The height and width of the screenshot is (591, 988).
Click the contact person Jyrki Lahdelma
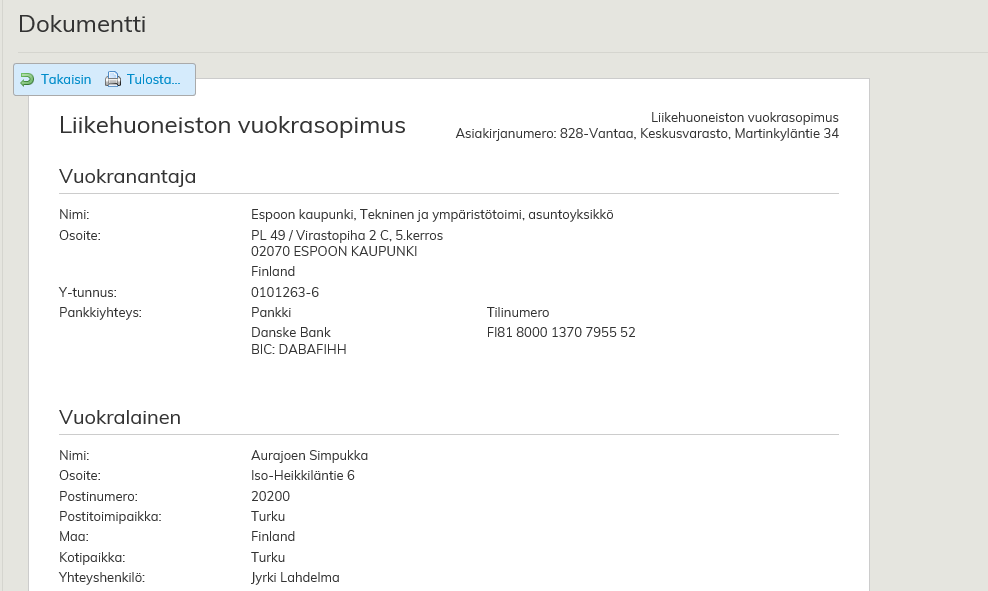pyautogui.click(x=295, y=577)
